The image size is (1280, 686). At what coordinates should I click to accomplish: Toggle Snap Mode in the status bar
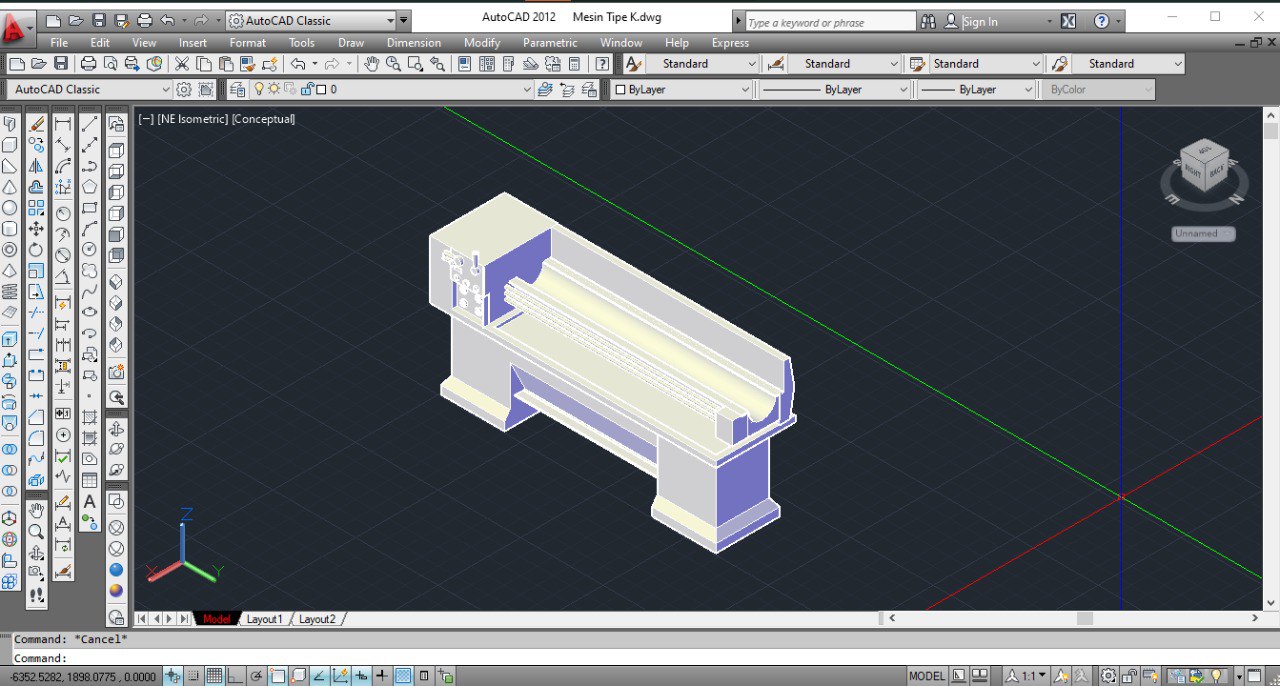point(194,676)
